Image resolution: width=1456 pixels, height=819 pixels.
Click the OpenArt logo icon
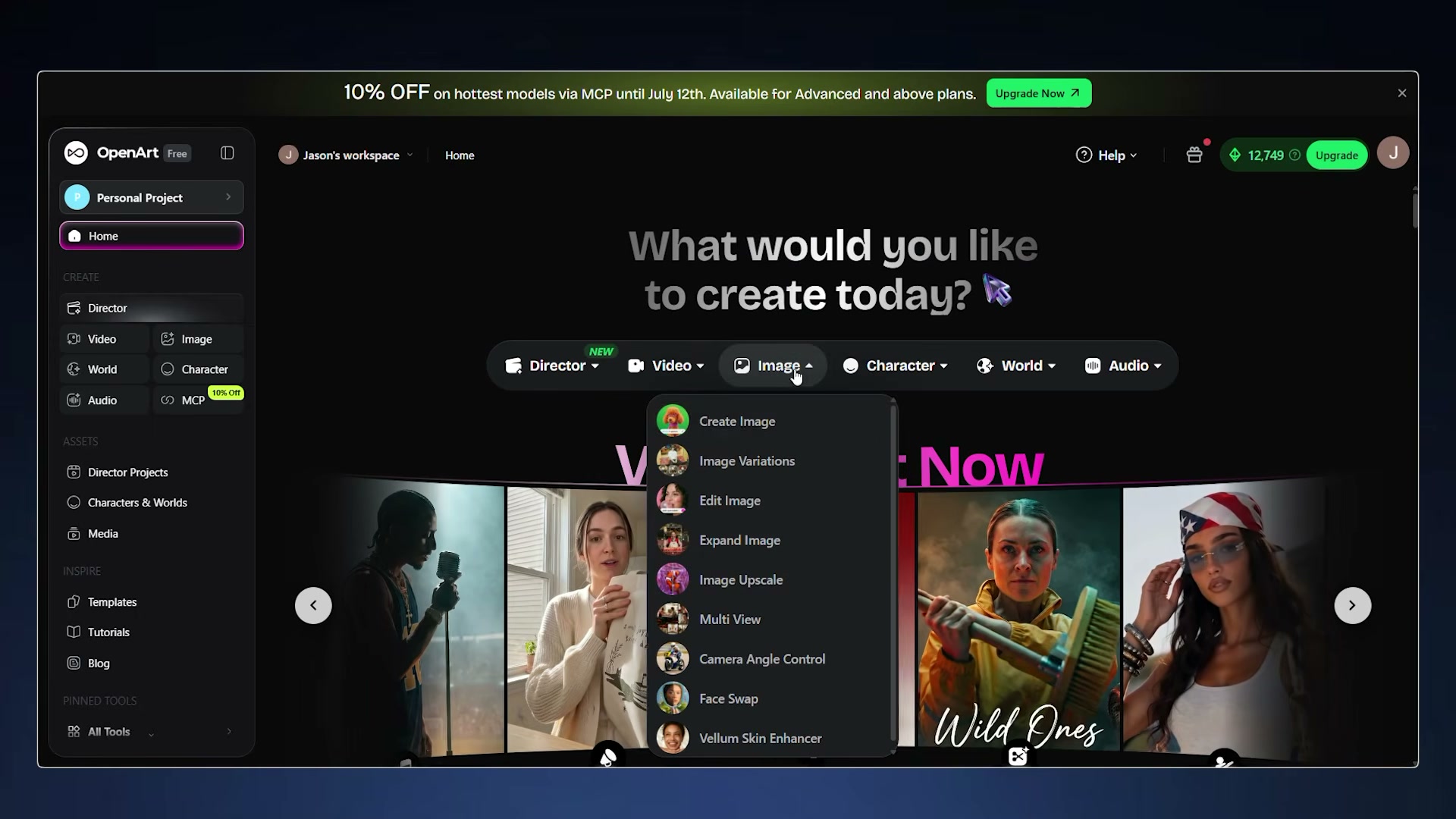(x=76, y=153)
